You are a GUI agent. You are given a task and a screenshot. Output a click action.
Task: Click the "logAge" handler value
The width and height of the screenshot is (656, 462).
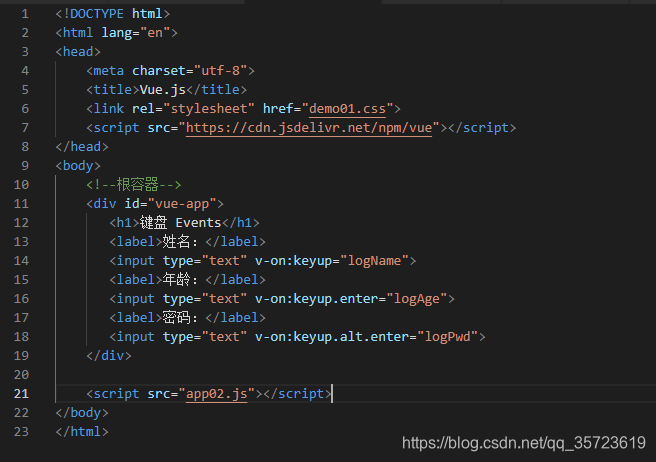click(417, 299)
